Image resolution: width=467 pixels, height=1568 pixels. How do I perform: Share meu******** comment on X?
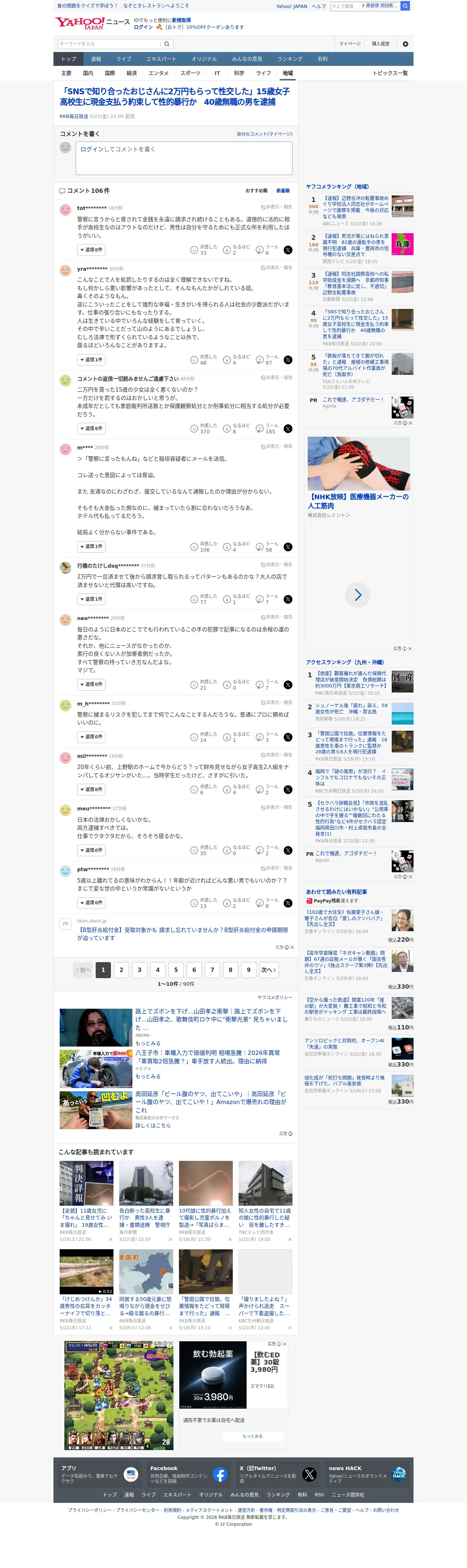click(x=288, y=850)
